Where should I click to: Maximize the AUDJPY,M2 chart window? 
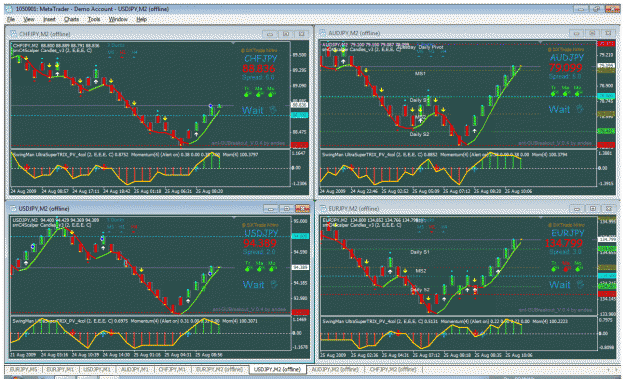592,33
